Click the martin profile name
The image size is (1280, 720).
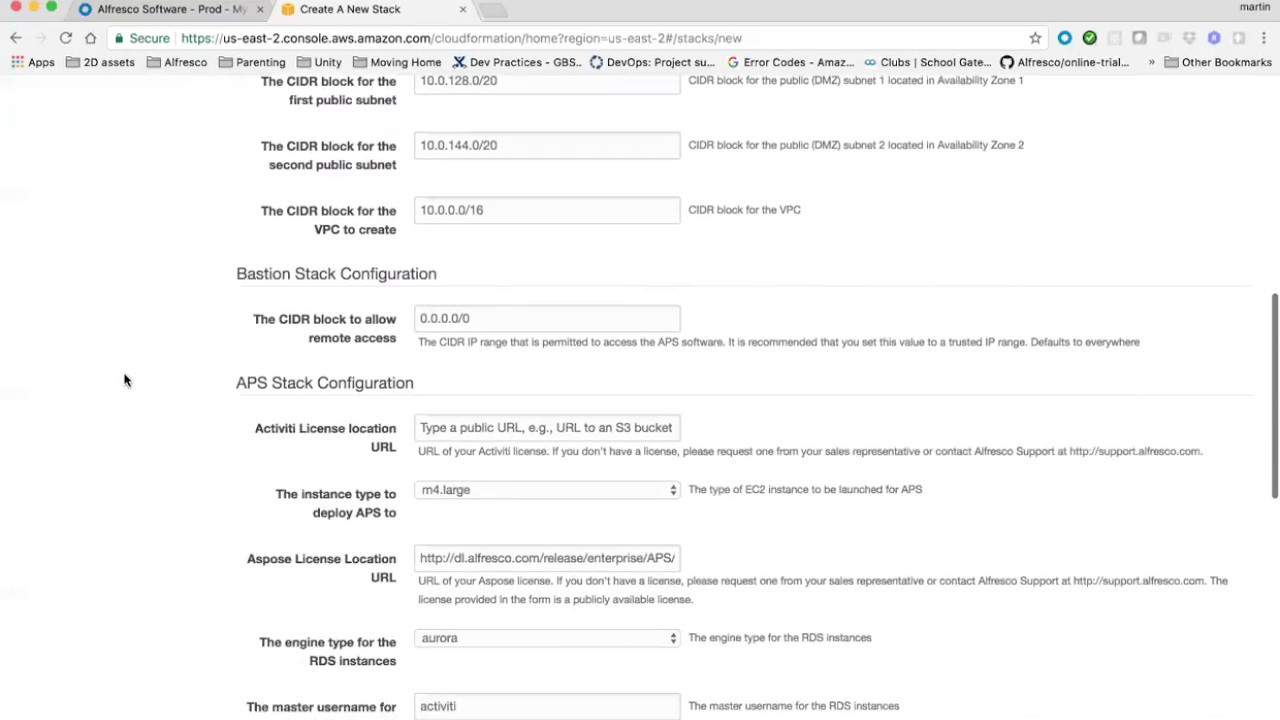(x=1254, y=7)
